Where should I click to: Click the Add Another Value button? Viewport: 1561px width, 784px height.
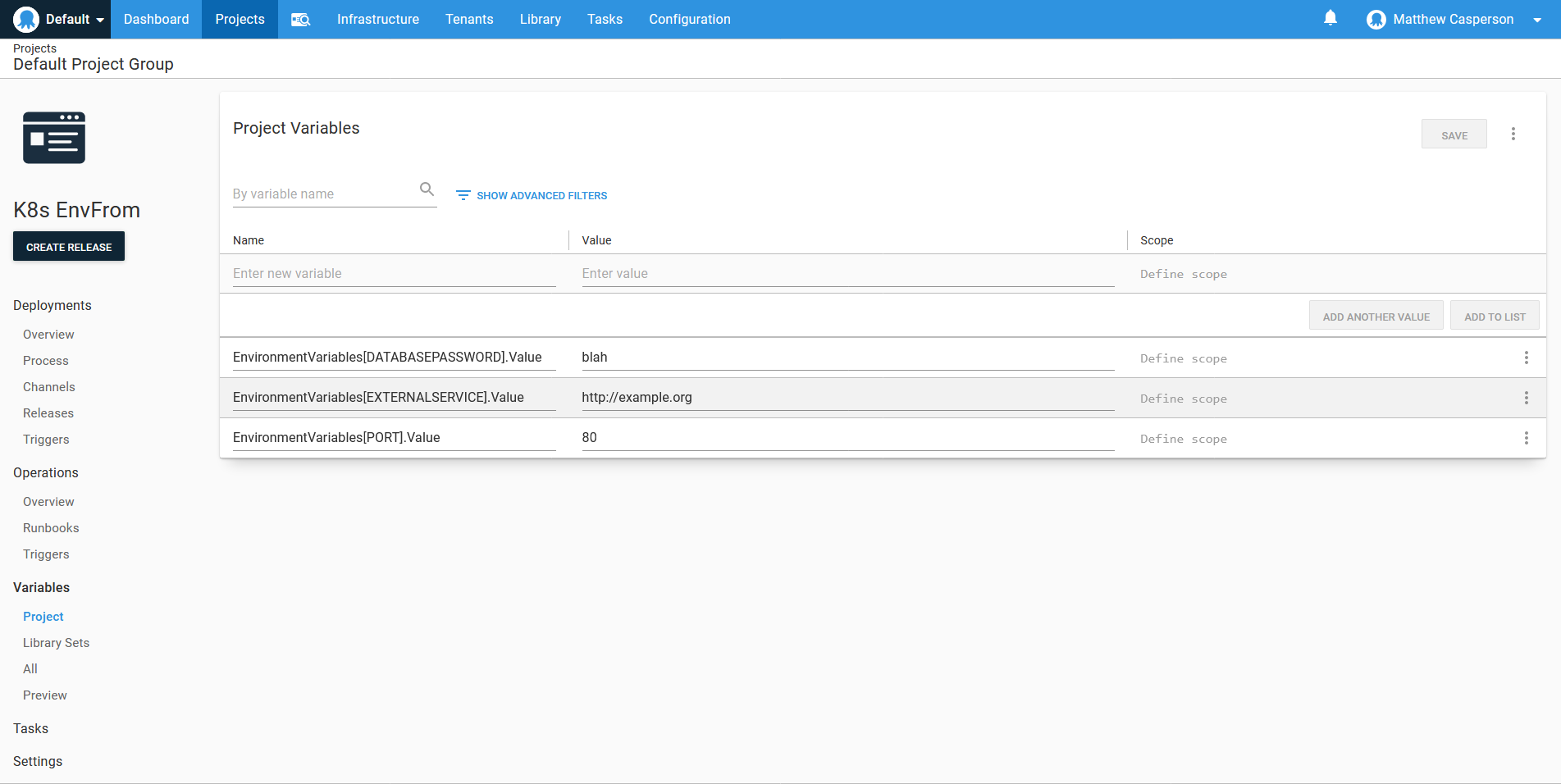[x=1376, y=317]
